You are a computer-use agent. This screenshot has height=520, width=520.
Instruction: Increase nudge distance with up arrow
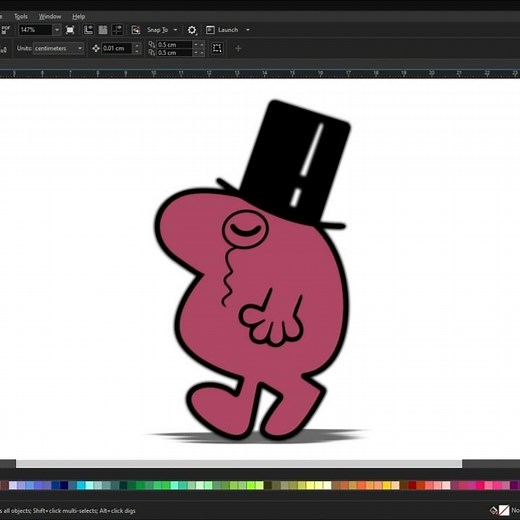coord(137,46)
